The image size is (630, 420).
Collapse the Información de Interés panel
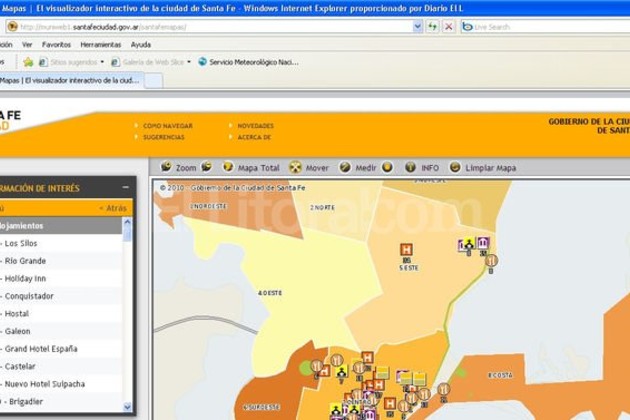[x=125, y=188]
